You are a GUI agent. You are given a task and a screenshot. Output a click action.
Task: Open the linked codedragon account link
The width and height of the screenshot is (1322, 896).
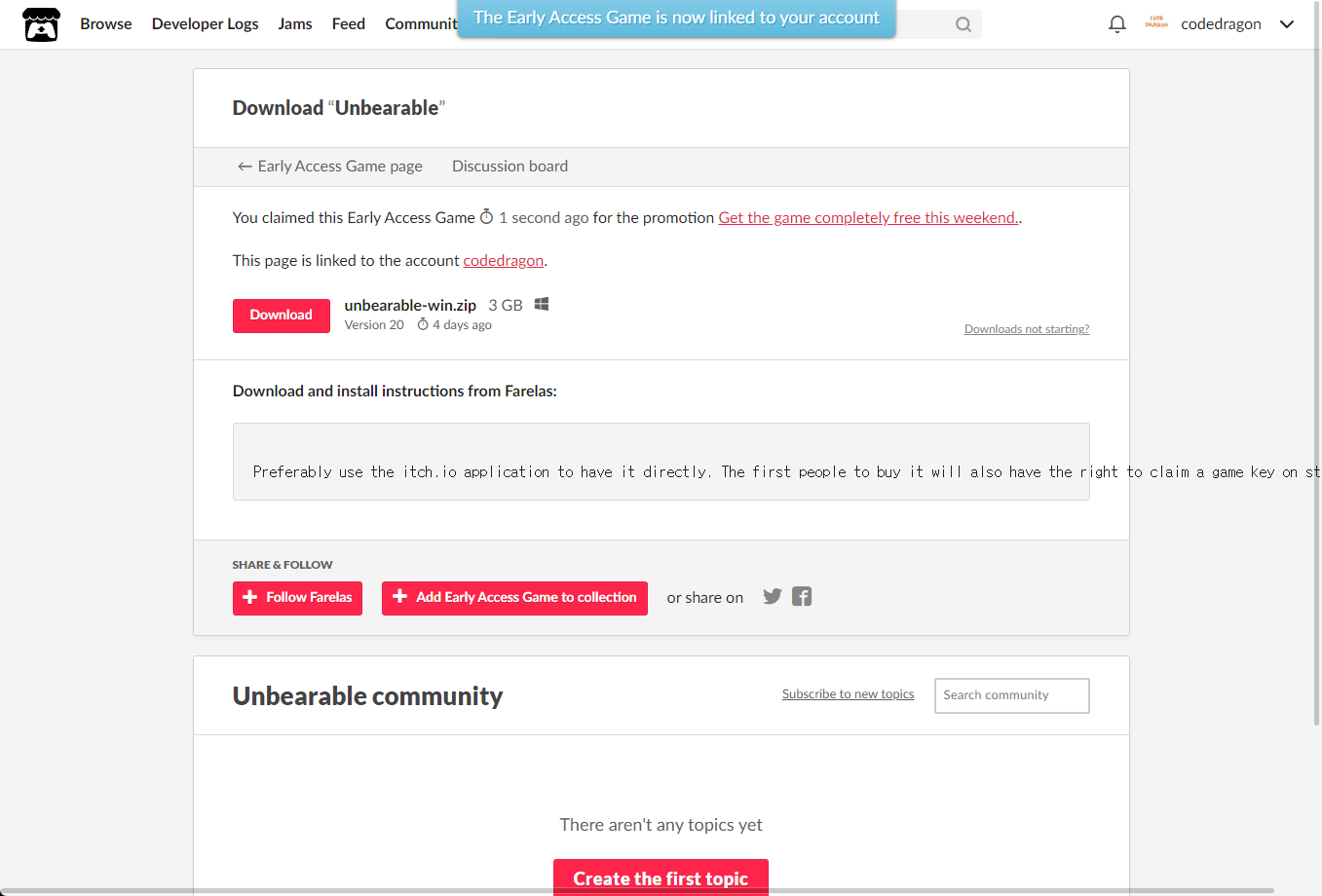click(x=504, y=261)
